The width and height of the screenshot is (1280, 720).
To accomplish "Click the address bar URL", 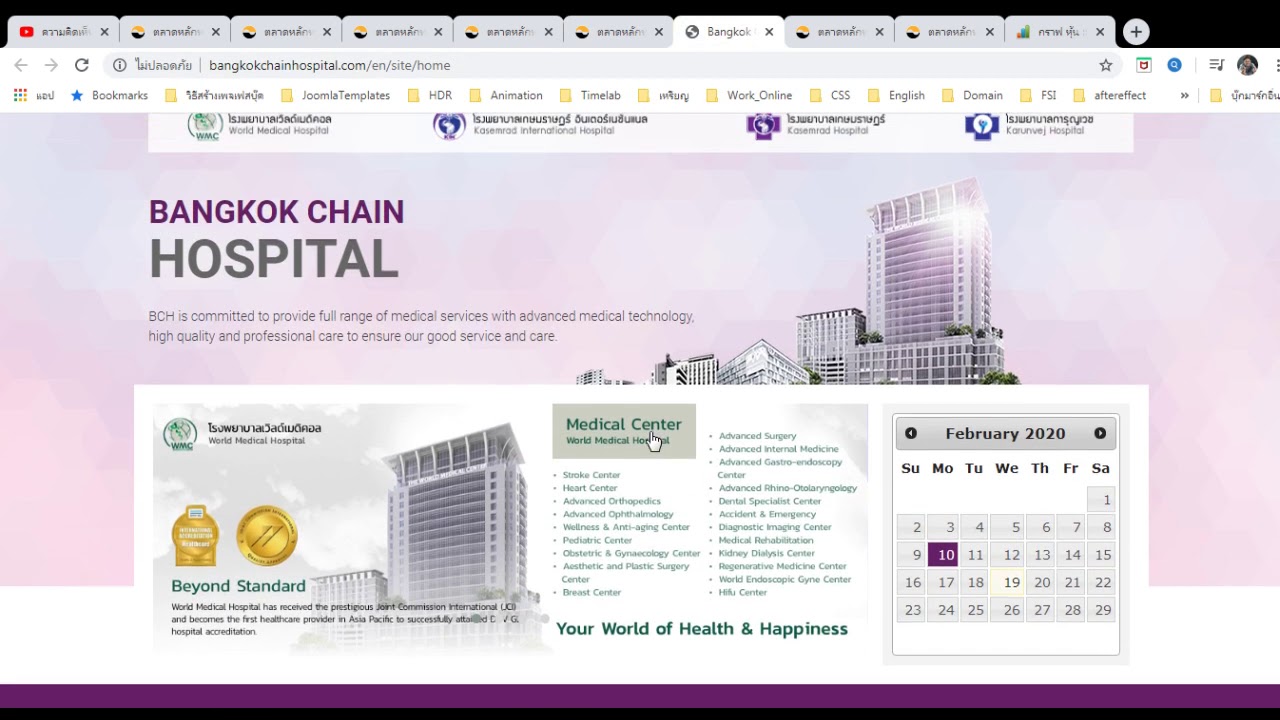I will [x=330, y=65].
